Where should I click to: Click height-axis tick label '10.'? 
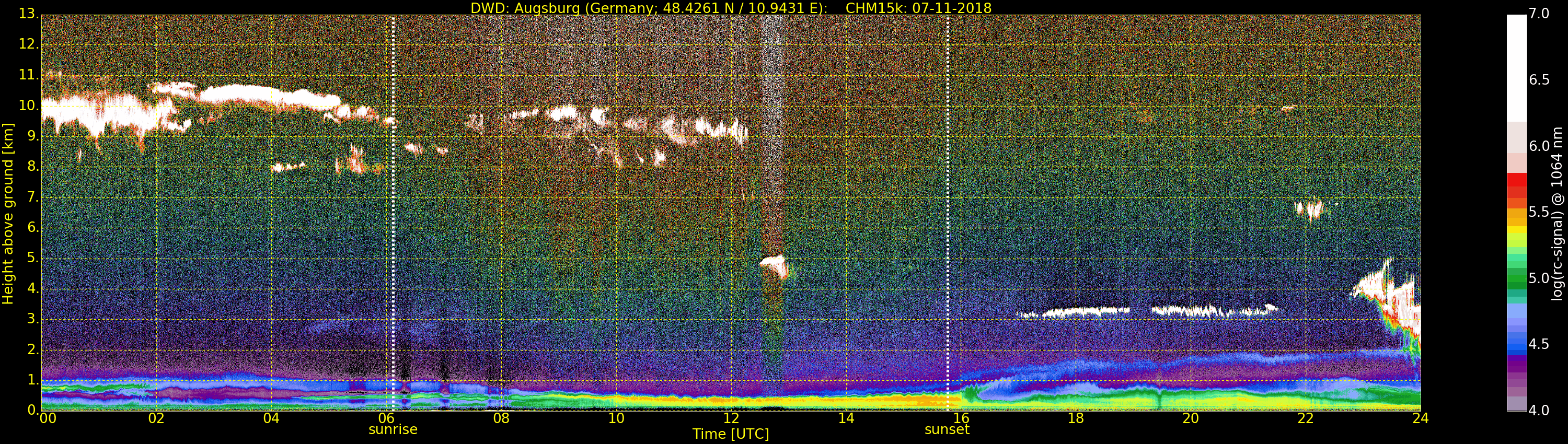tap(28, 105)
